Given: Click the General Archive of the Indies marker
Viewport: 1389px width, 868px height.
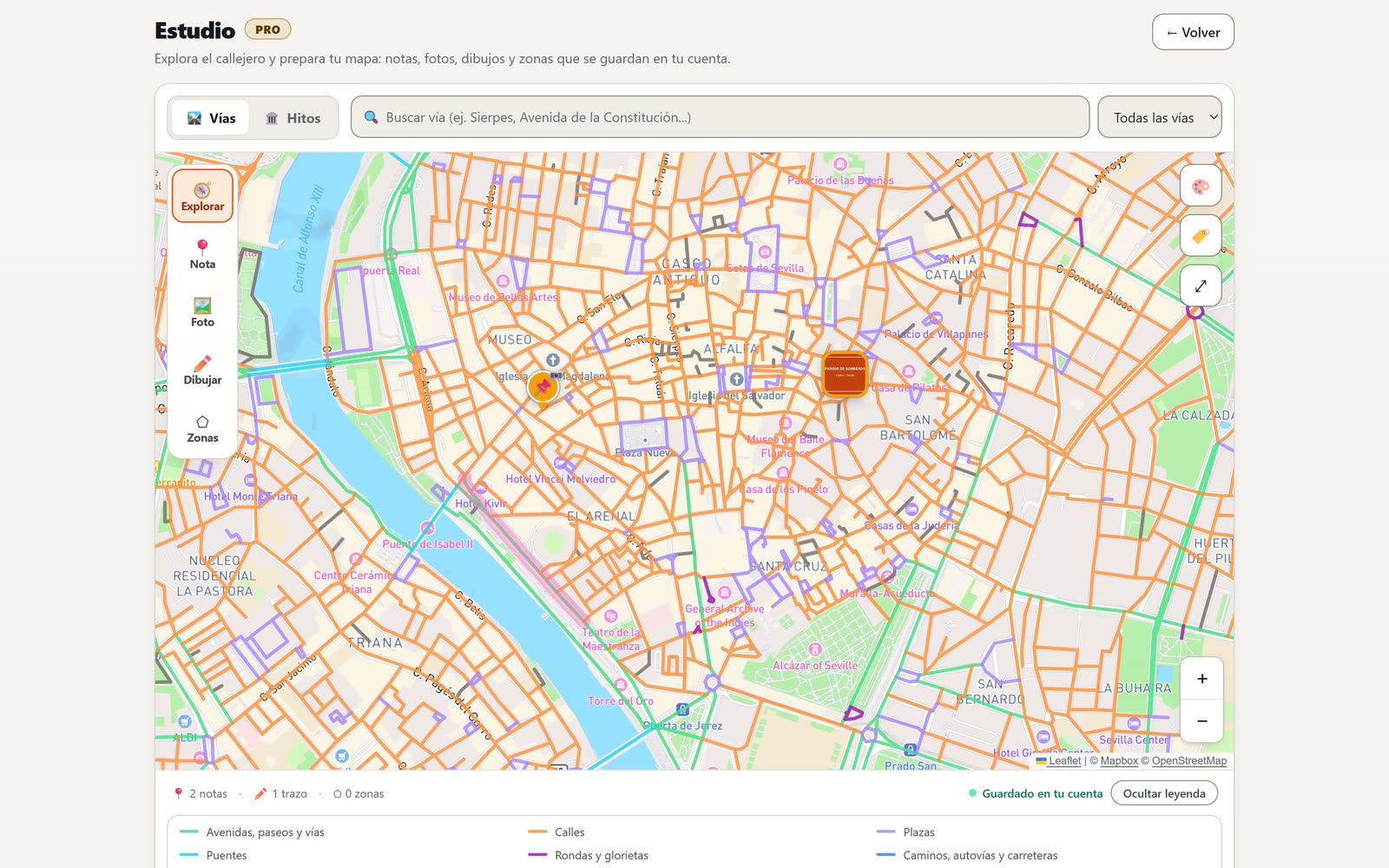Looking at the screenshot, I should (724, 593).
